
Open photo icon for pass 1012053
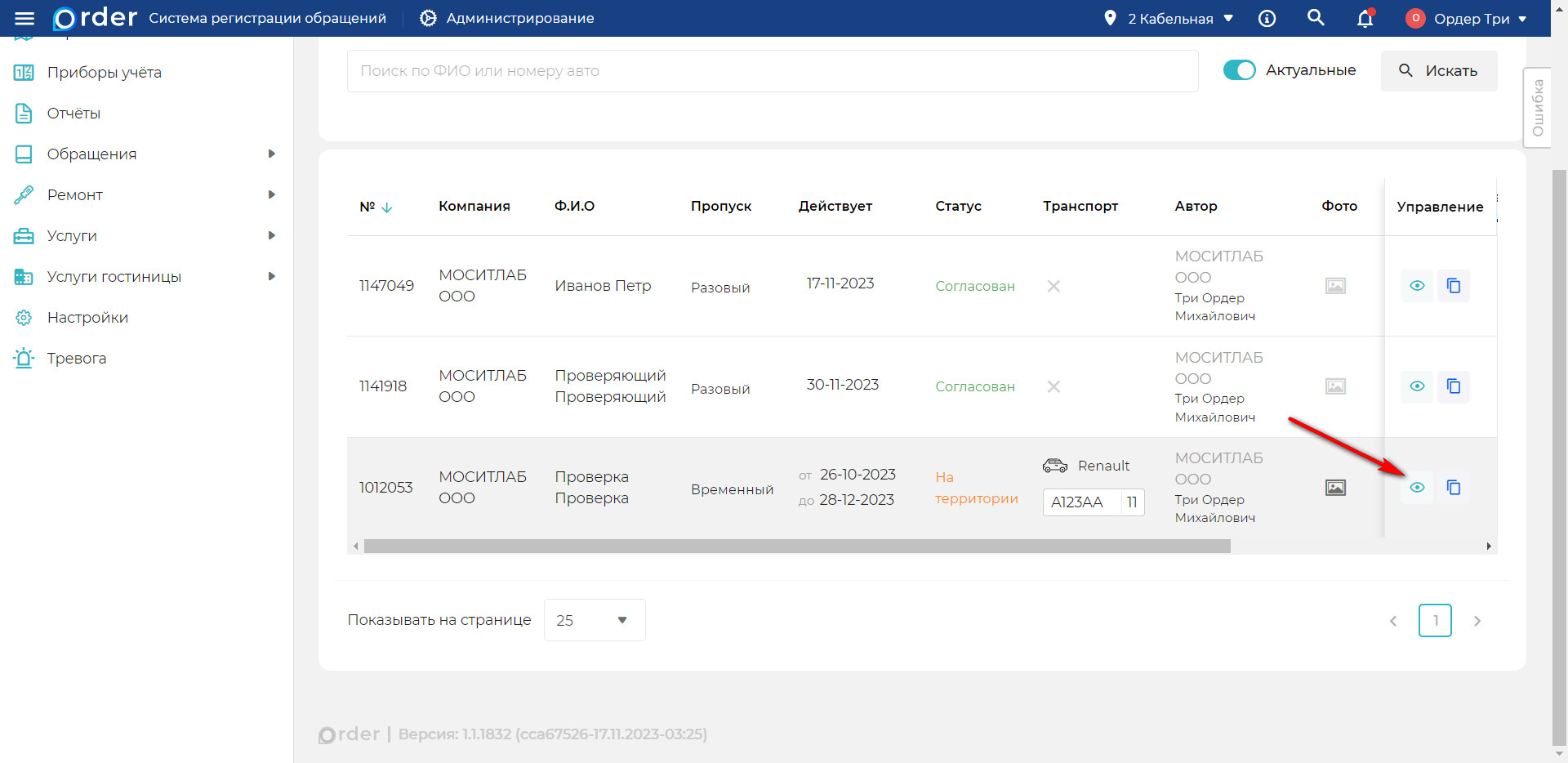(1335, 488)
